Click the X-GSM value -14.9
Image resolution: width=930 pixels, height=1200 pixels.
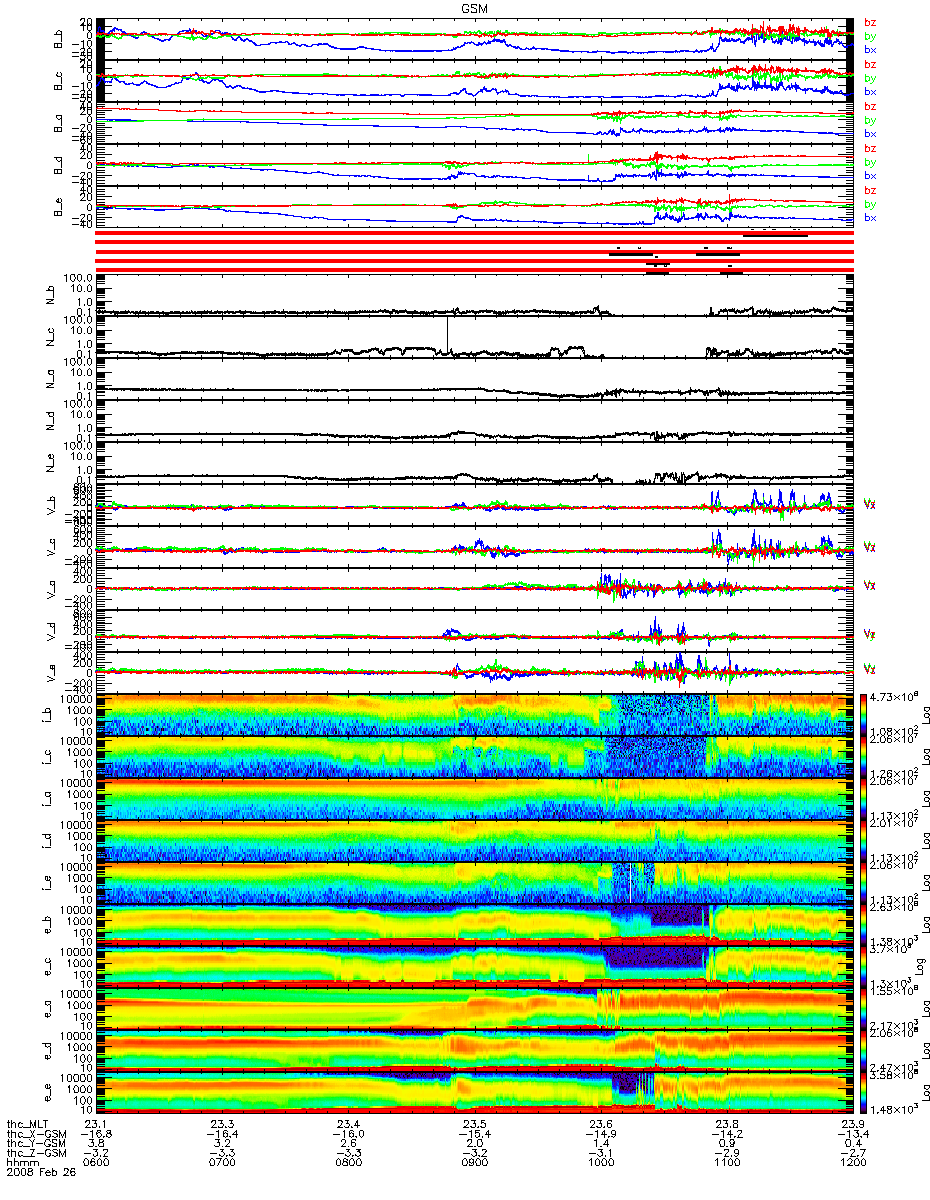(602, 1135)
